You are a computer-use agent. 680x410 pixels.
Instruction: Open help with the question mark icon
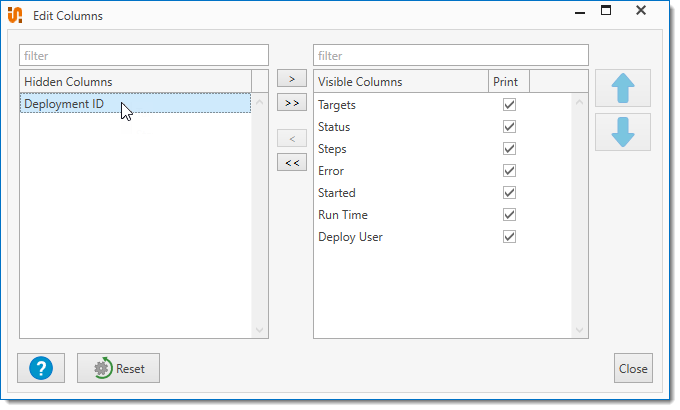[x=41, y=368]
